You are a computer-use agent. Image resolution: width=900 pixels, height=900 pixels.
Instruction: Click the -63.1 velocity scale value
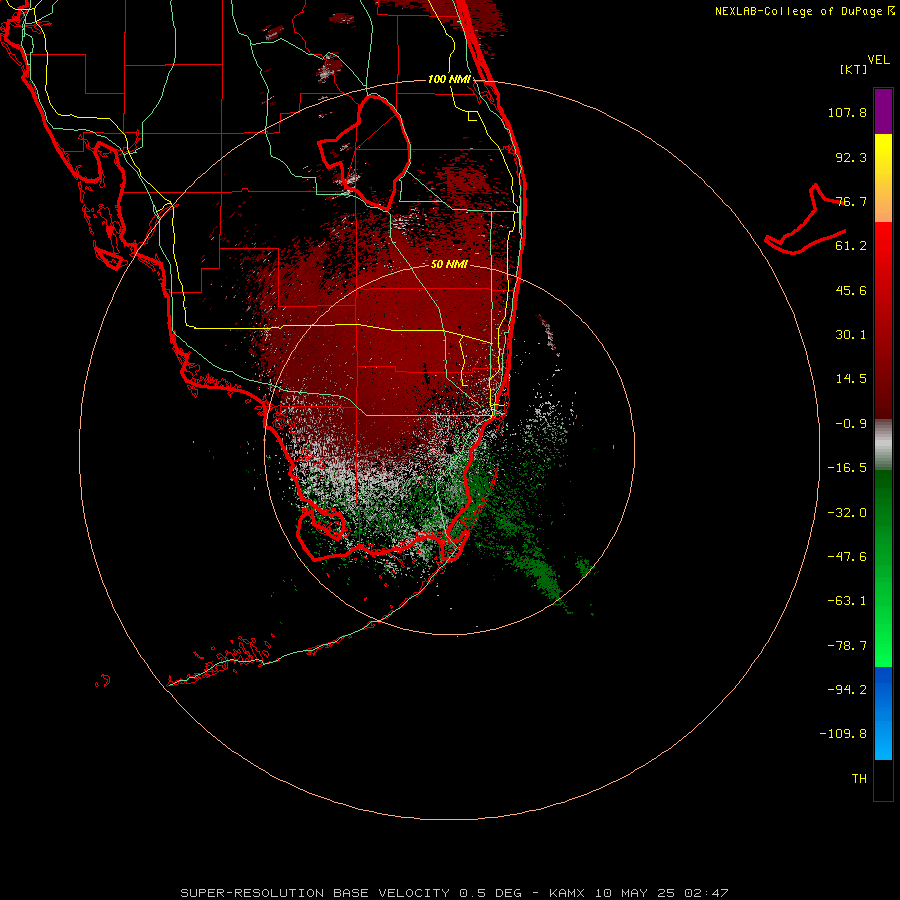click(x=847, y=601)
